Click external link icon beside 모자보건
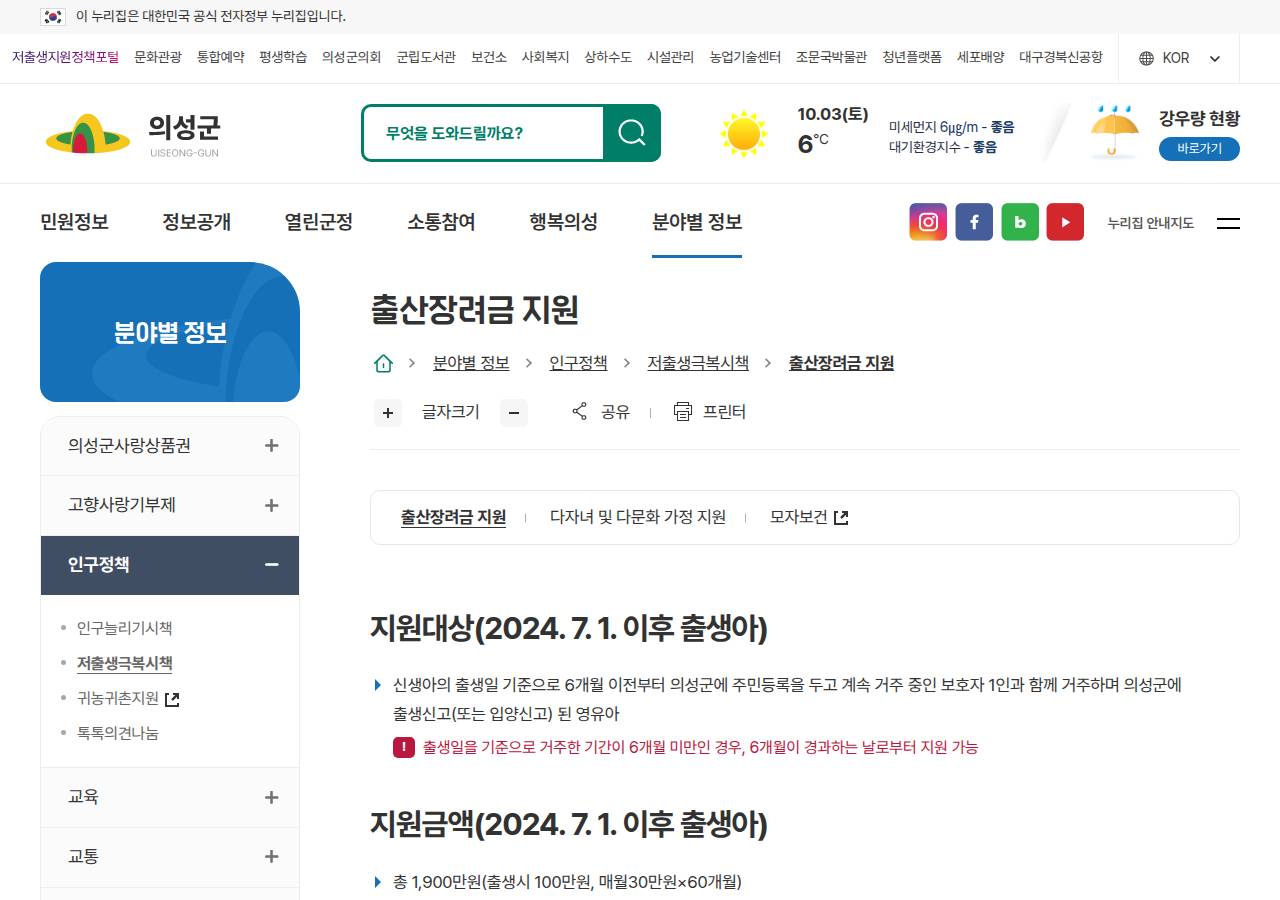This screenshot has width=1280, height=900. coord(841,518)
